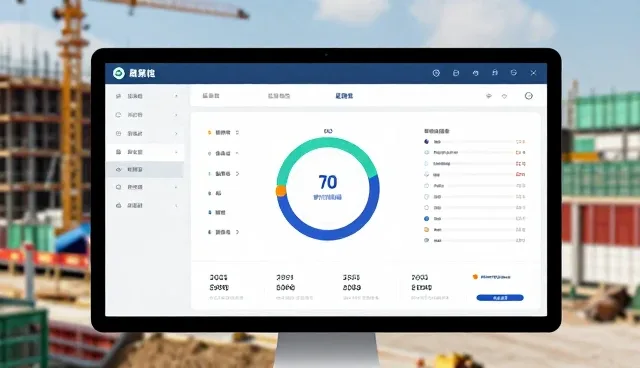Expand the last sidebar item's chevron
This screenshot has height=368, width=640.
[176, 206]
